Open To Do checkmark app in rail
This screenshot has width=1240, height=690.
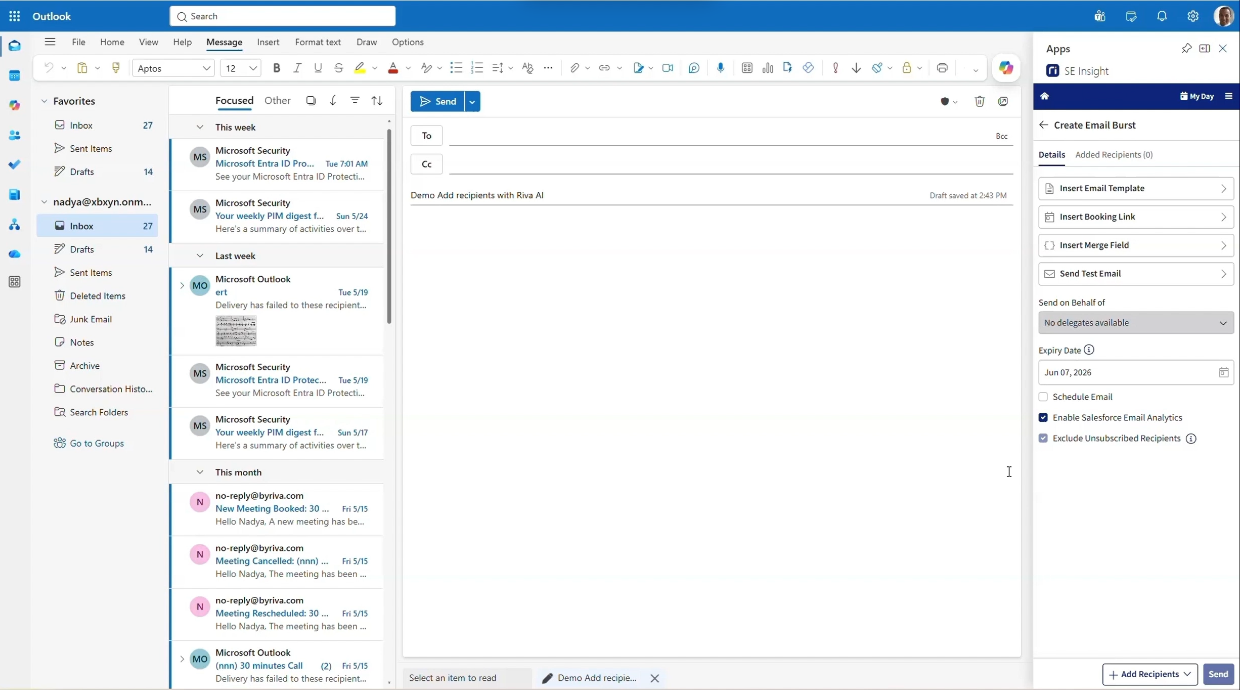14,165
